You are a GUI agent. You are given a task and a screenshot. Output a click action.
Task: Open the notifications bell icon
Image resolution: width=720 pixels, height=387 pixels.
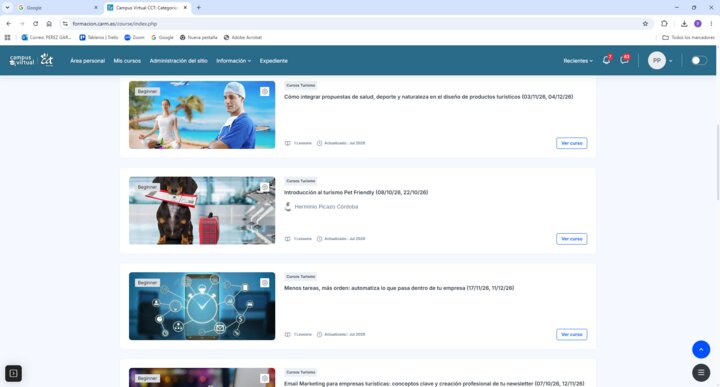tap(606, 60)
